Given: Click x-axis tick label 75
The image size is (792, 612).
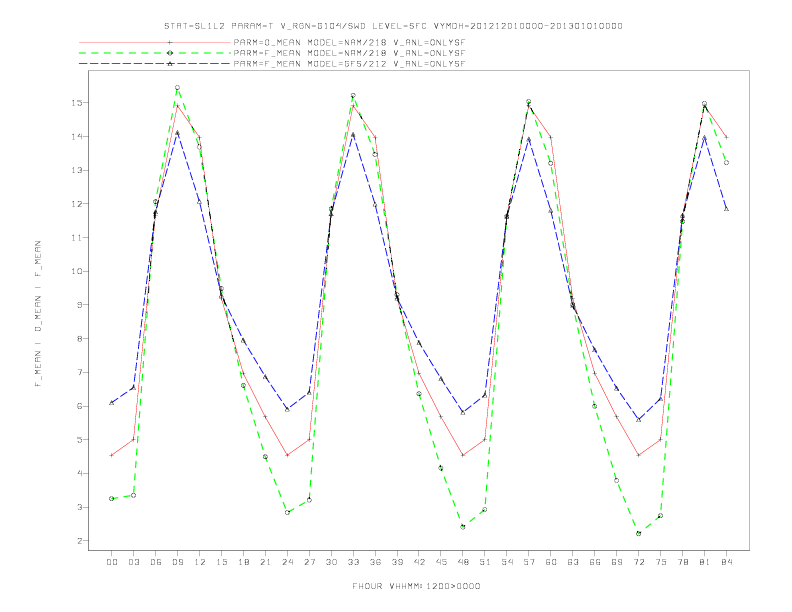Looking at the screenshot, I should 661,562.
